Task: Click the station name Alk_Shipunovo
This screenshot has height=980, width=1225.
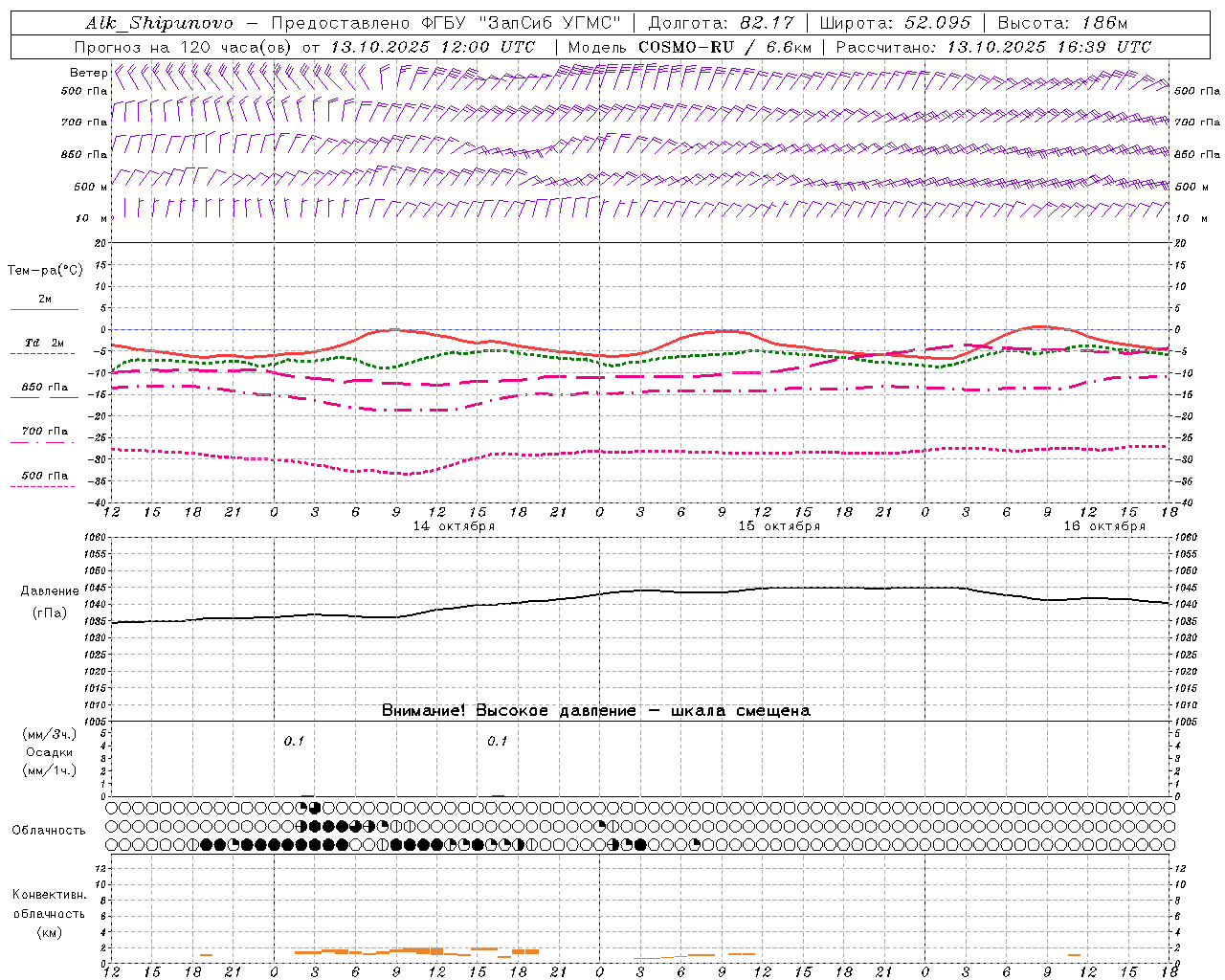Action: [160, 23]
